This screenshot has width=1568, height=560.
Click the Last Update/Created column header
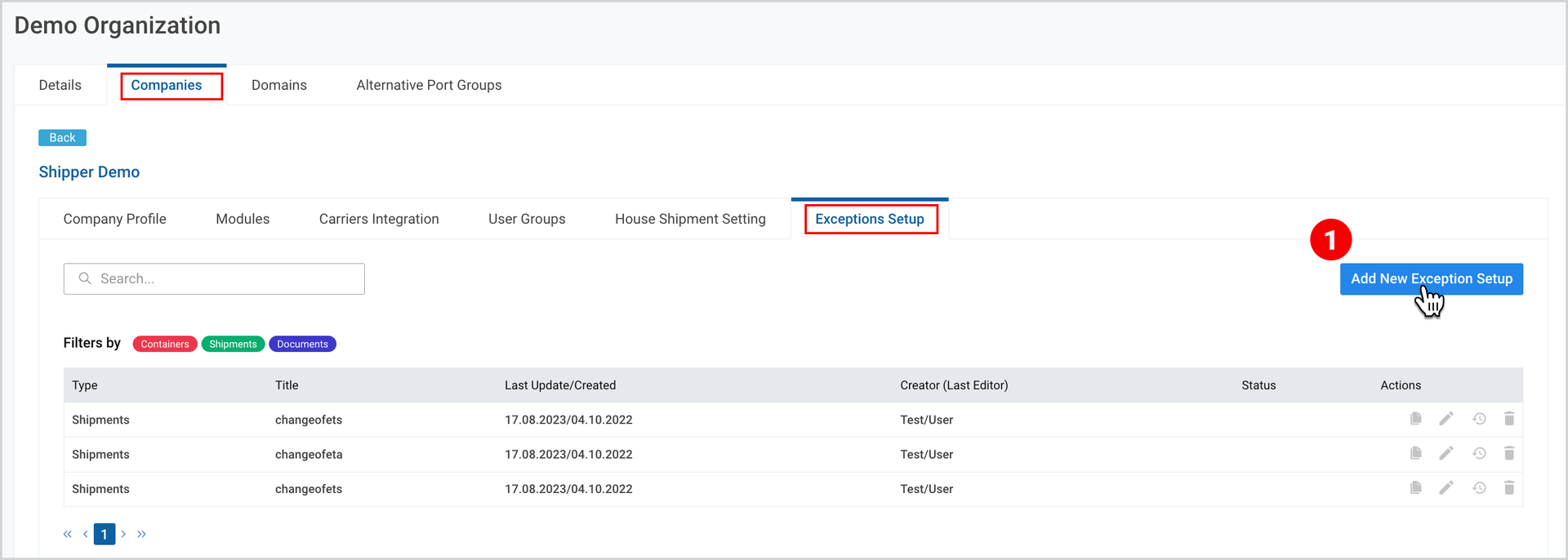[560, 385]
